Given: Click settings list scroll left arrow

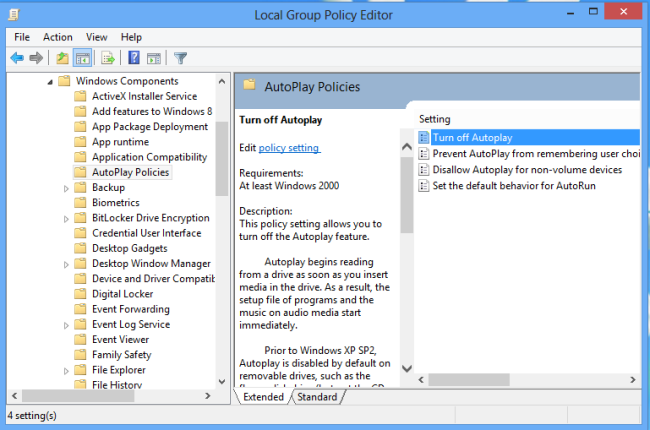Looking at the screenshot, I should (421, 380).
